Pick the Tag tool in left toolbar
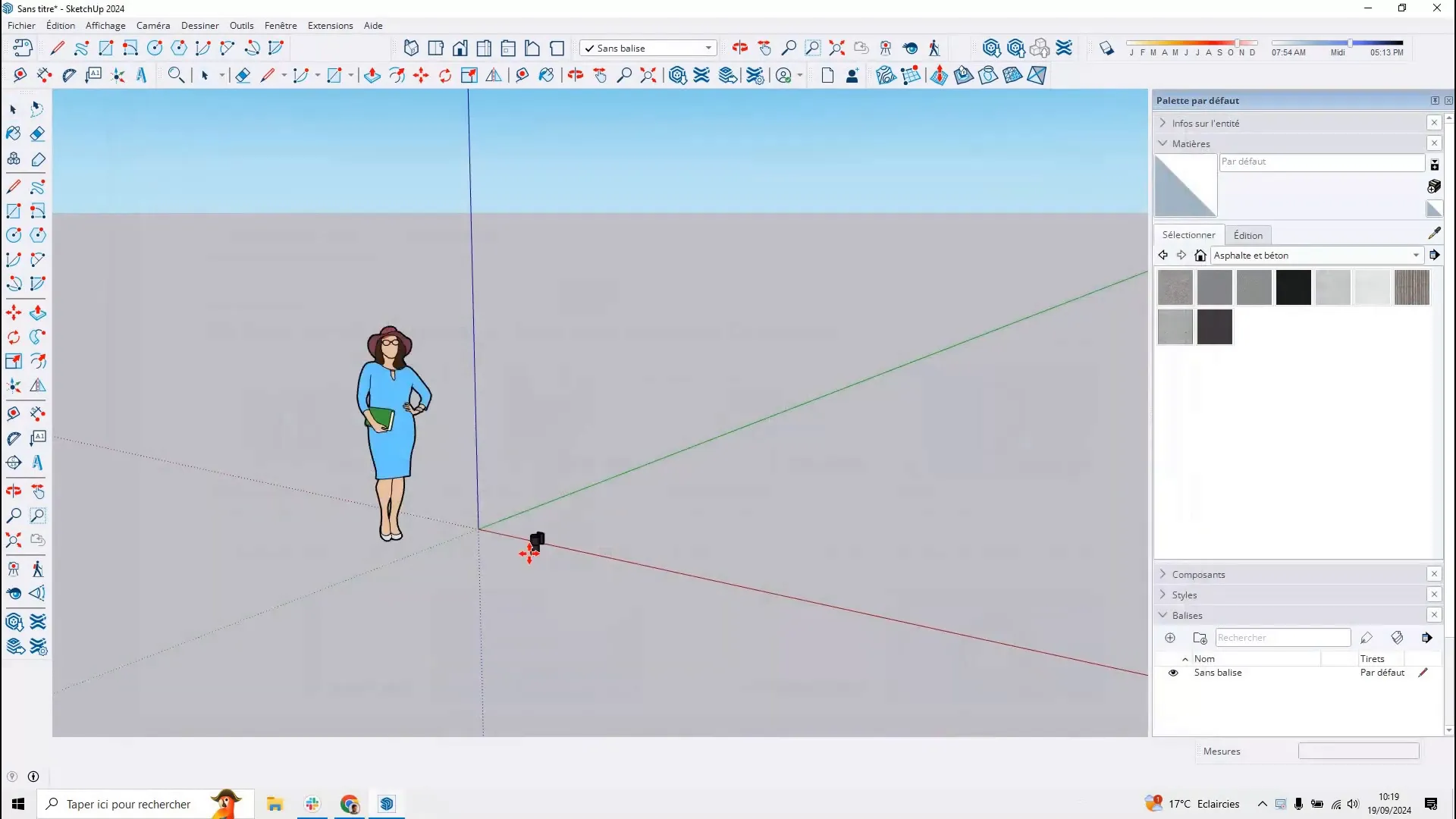 pyautogui.click(x=38, y=158)
